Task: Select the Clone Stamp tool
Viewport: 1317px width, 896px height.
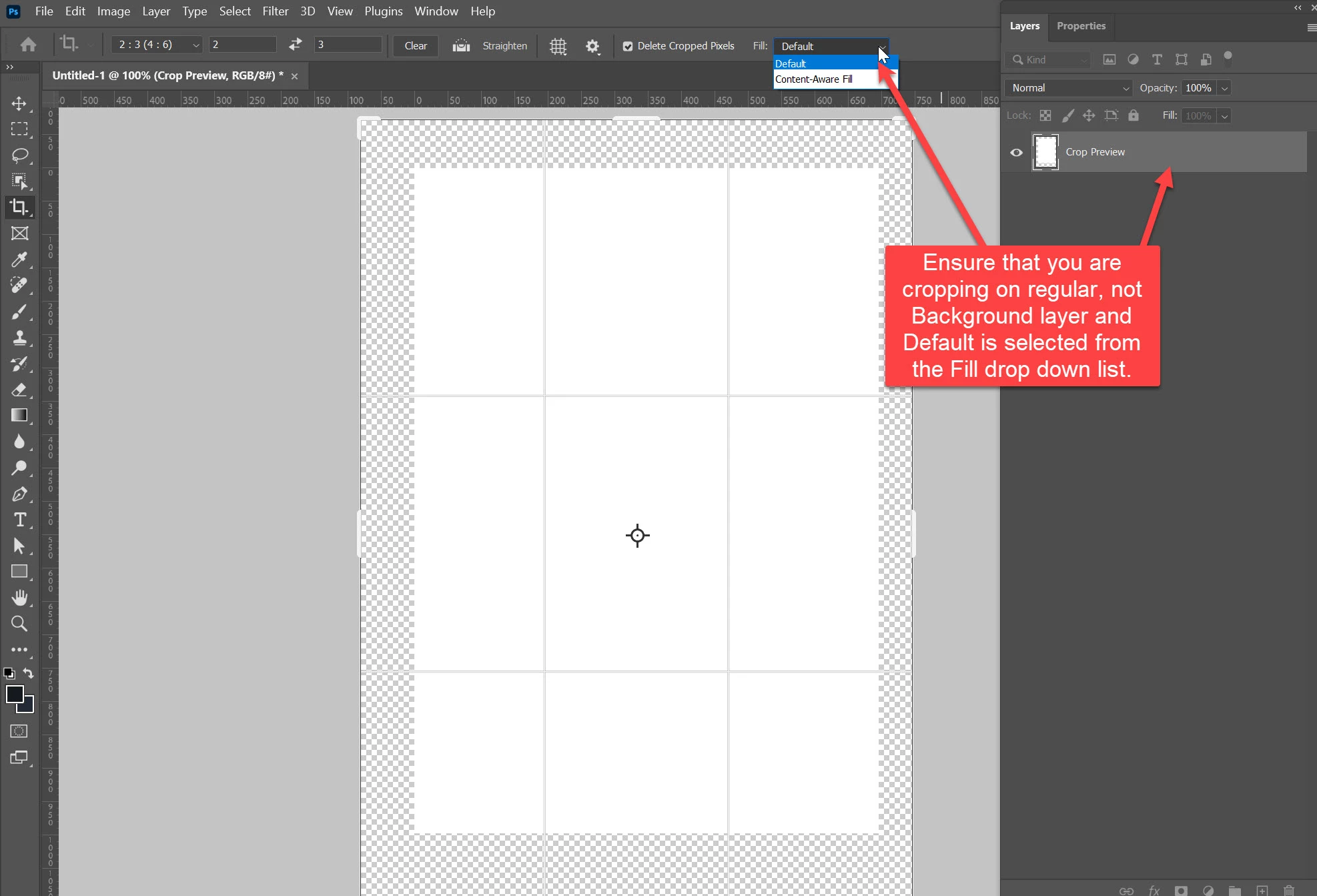Action: point(19,338)
